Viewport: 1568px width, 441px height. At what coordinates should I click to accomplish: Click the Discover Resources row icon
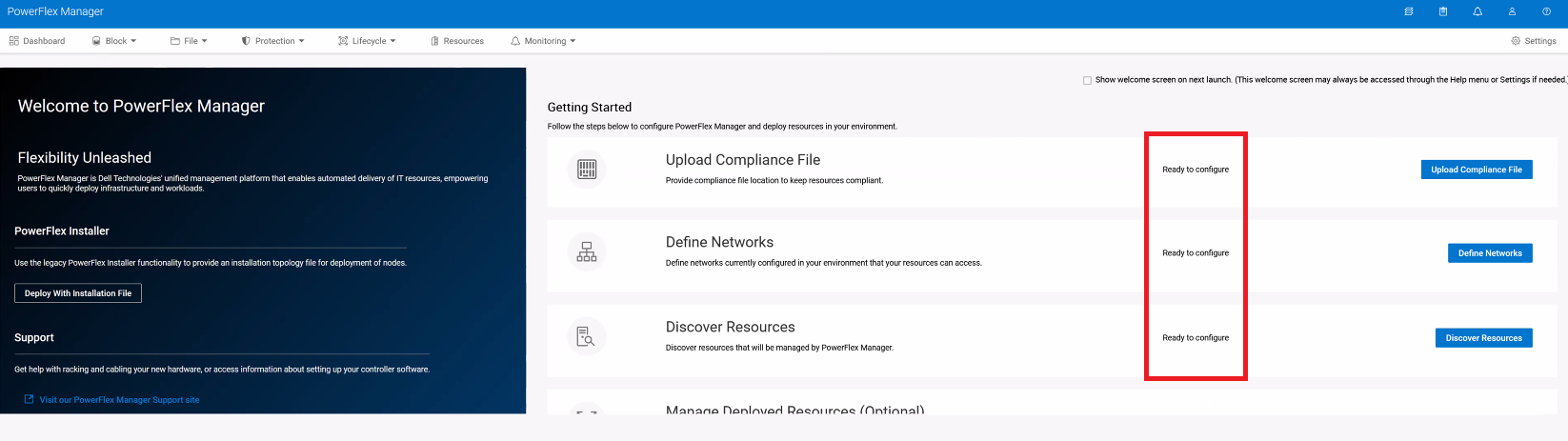(587, 336)
